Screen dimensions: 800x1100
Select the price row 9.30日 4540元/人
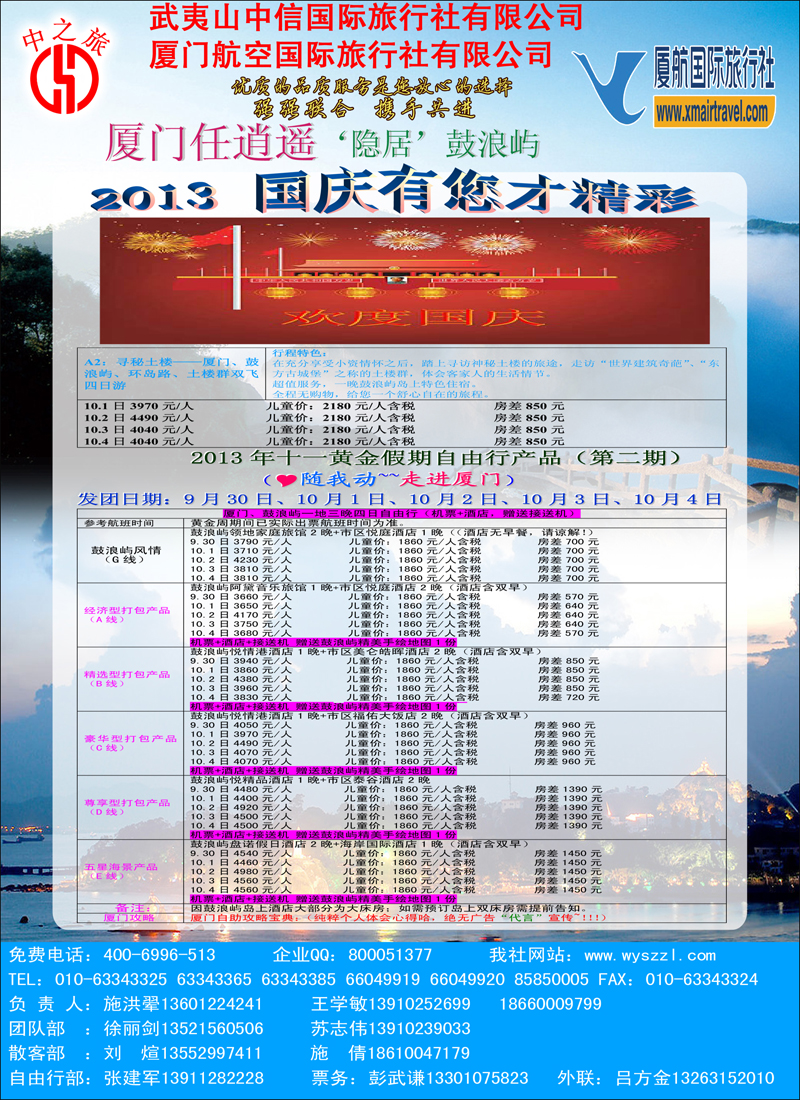[x=396, y=852]
